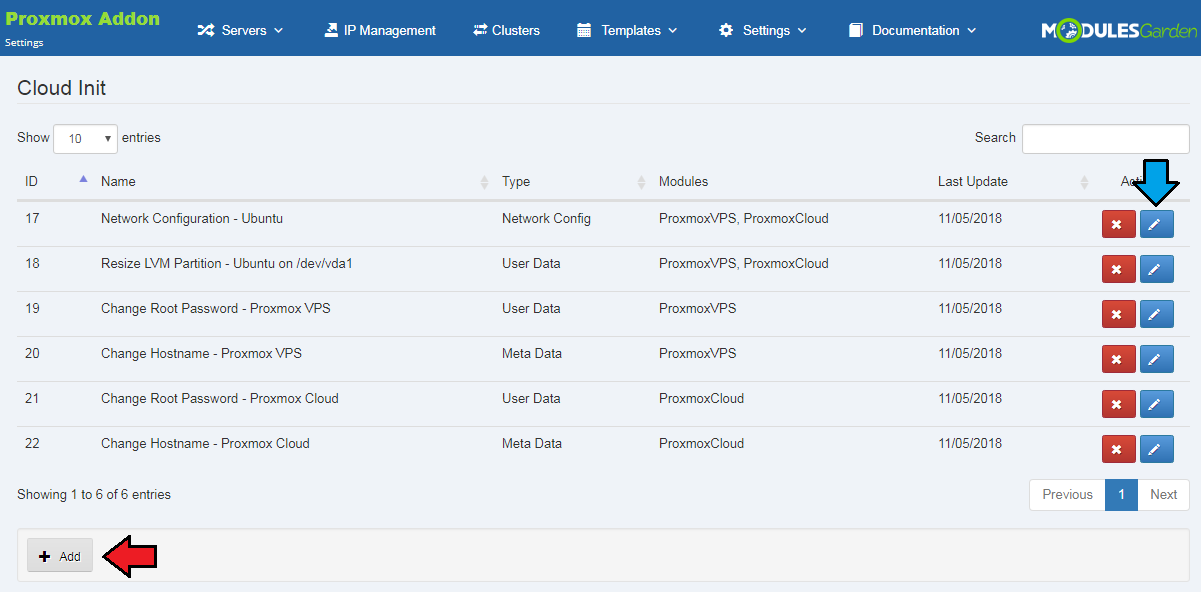Open the Documentation dropdown menu
Viewport: 1201px width, 592px height.
[x=912, y=30]
